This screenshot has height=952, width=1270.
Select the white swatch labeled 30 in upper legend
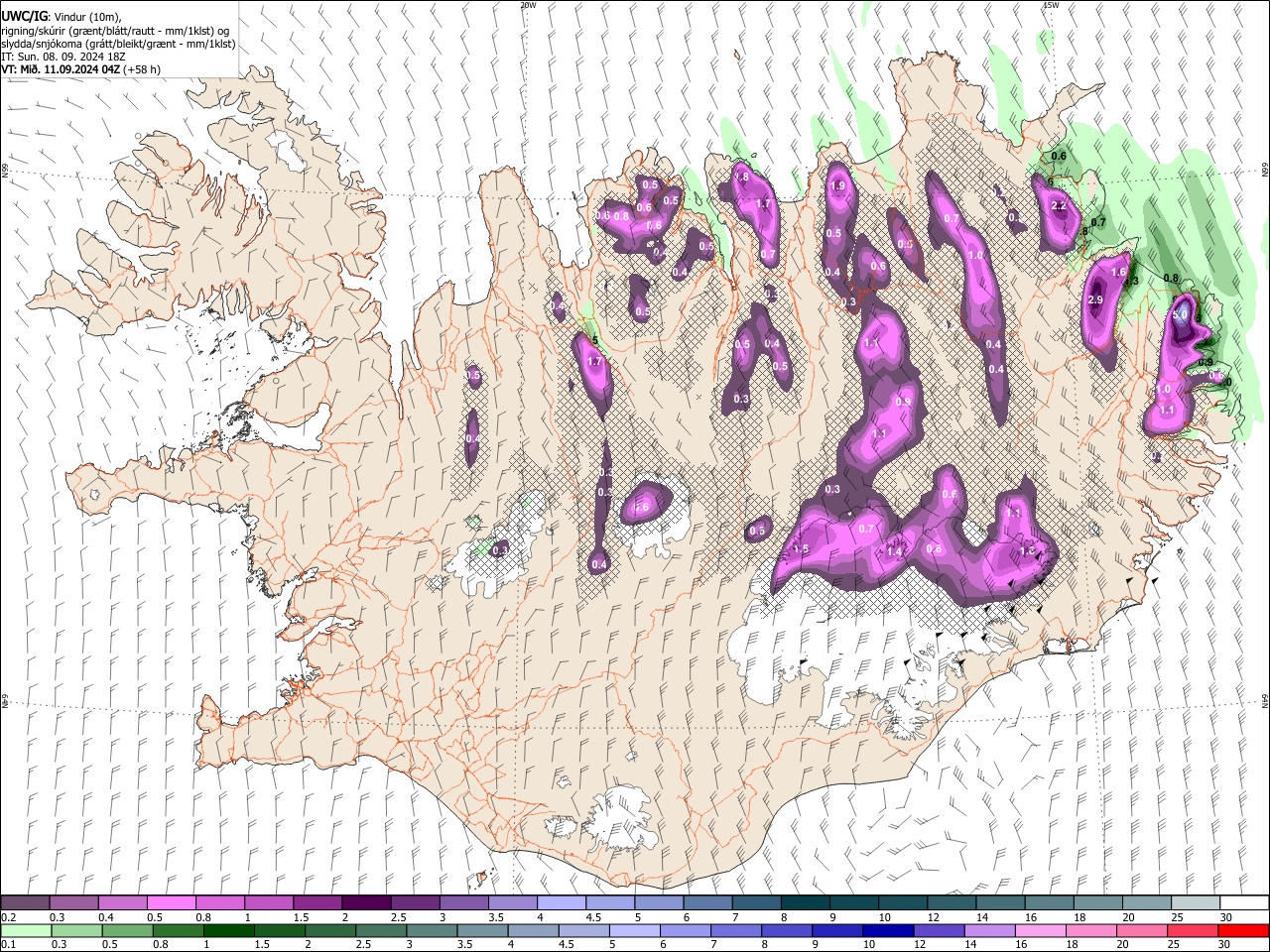click(x=1243, y=903)
